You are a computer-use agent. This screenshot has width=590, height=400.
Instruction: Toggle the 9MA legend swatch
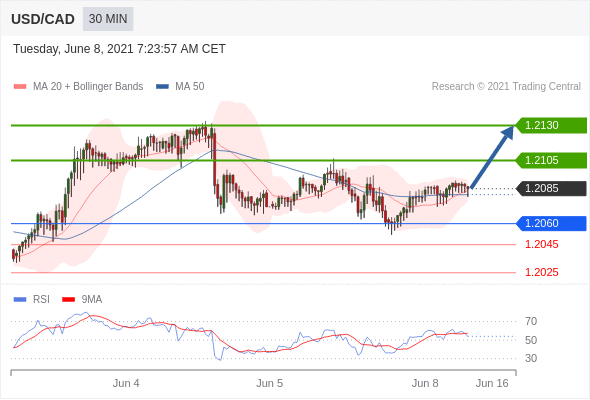68,300
